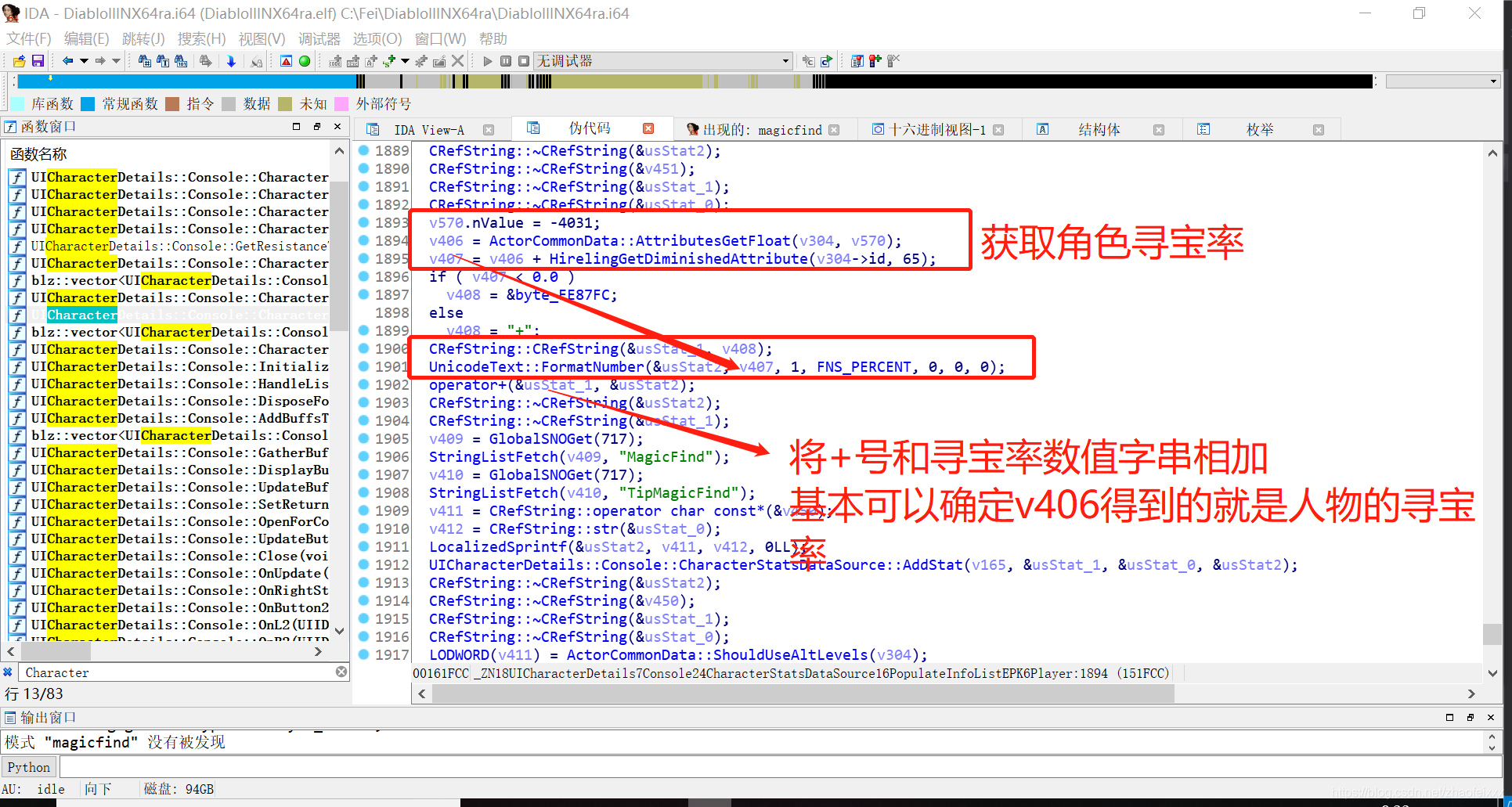Screen dimensions: 1512x807
Task: Click the navigation band overview bar
Action: click(695, 81)
